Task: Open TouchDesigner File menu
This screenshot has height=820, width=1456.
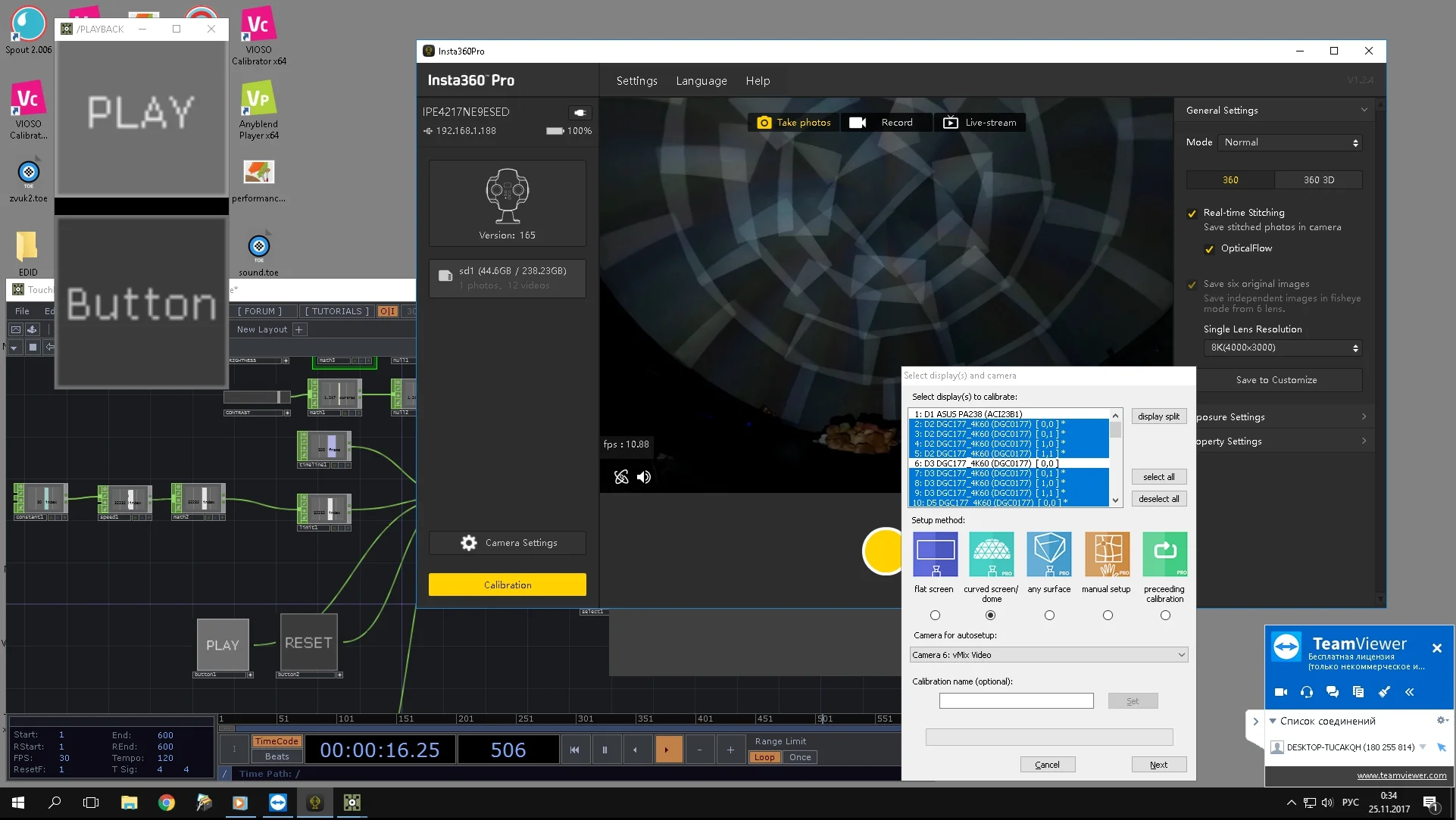Action: (22, 311)
